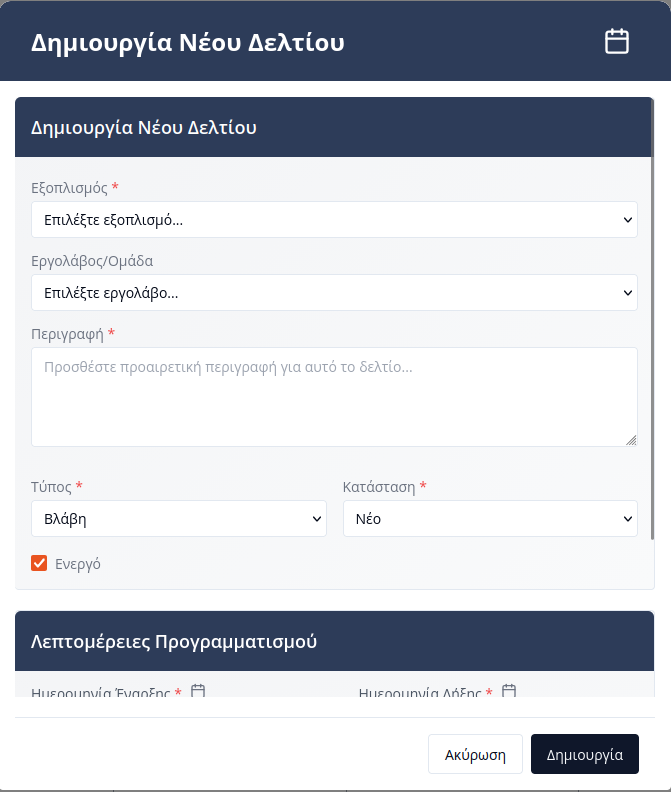
Task: Click the Εργολάβος/Ομάδα field label
Action: pyautogui.click(x=92, y=261)
